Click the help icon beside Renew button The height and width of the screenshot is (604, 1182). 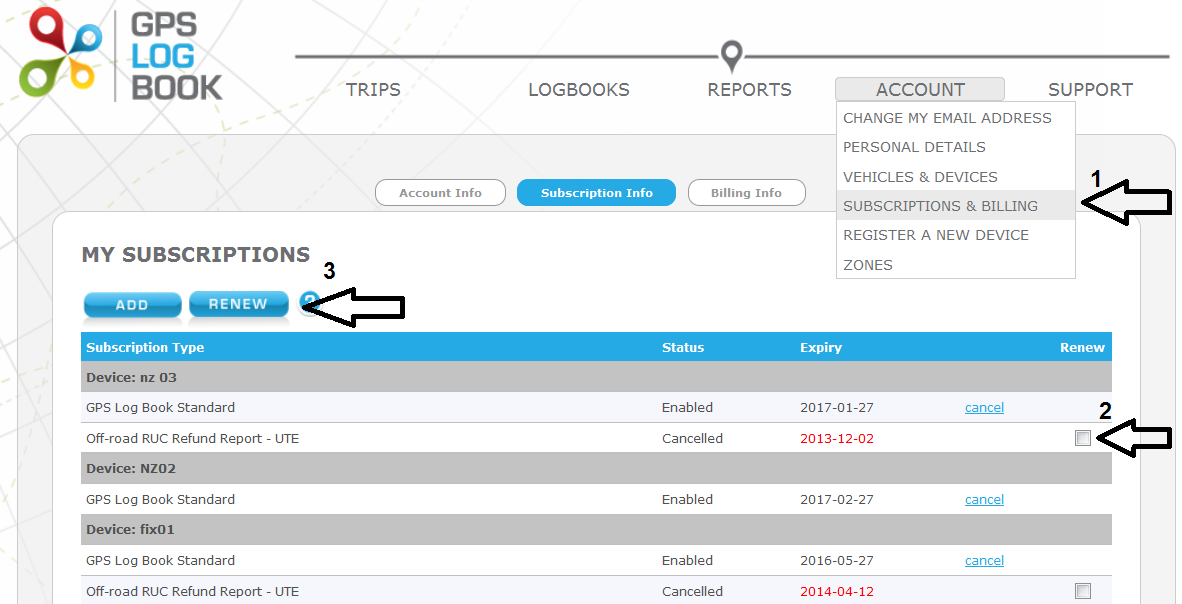coord(308,302)
